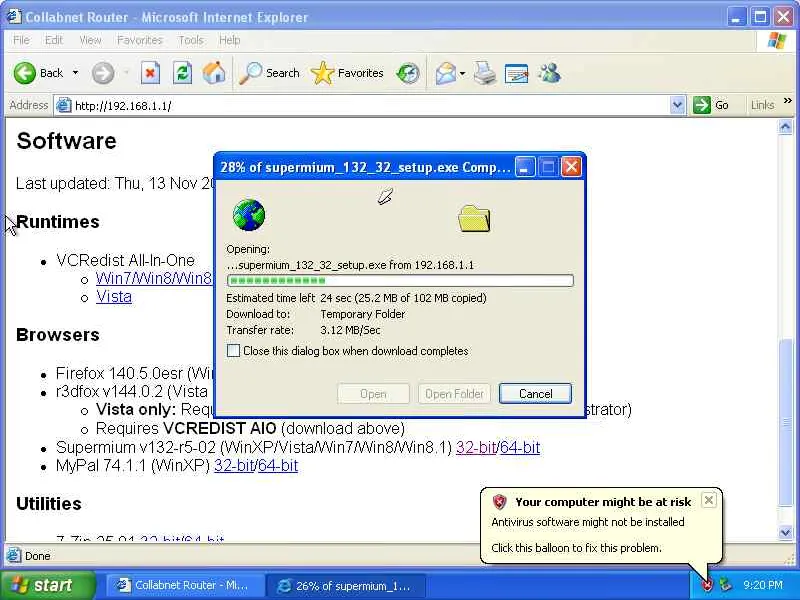This screenshot has height=600, width=800.
Task: Click the scrollbar up arrow
Action: [785, 126]
